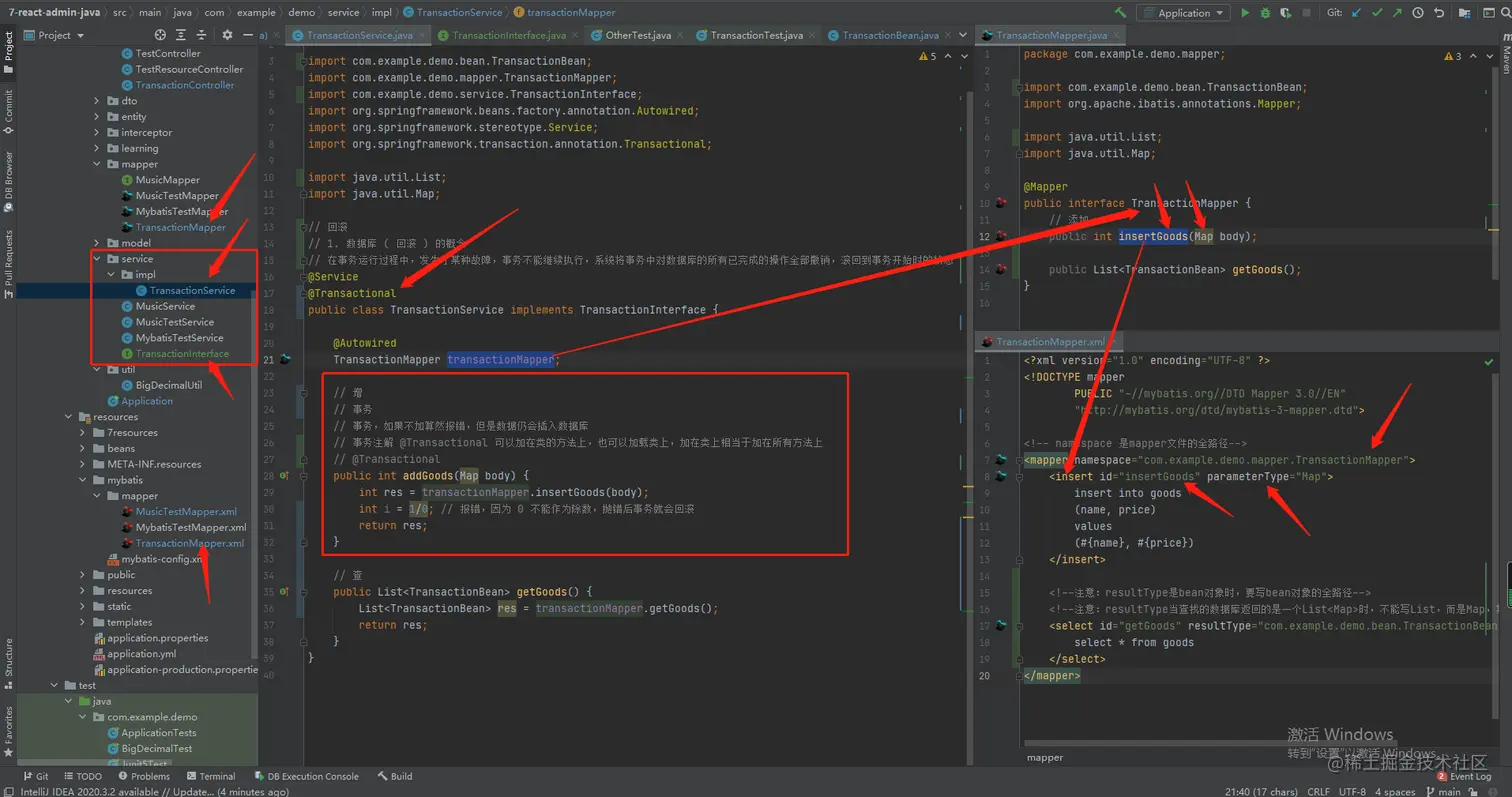Click gutter icon next to mapper namespace

pyautogui.click(x=1001, y=460)
